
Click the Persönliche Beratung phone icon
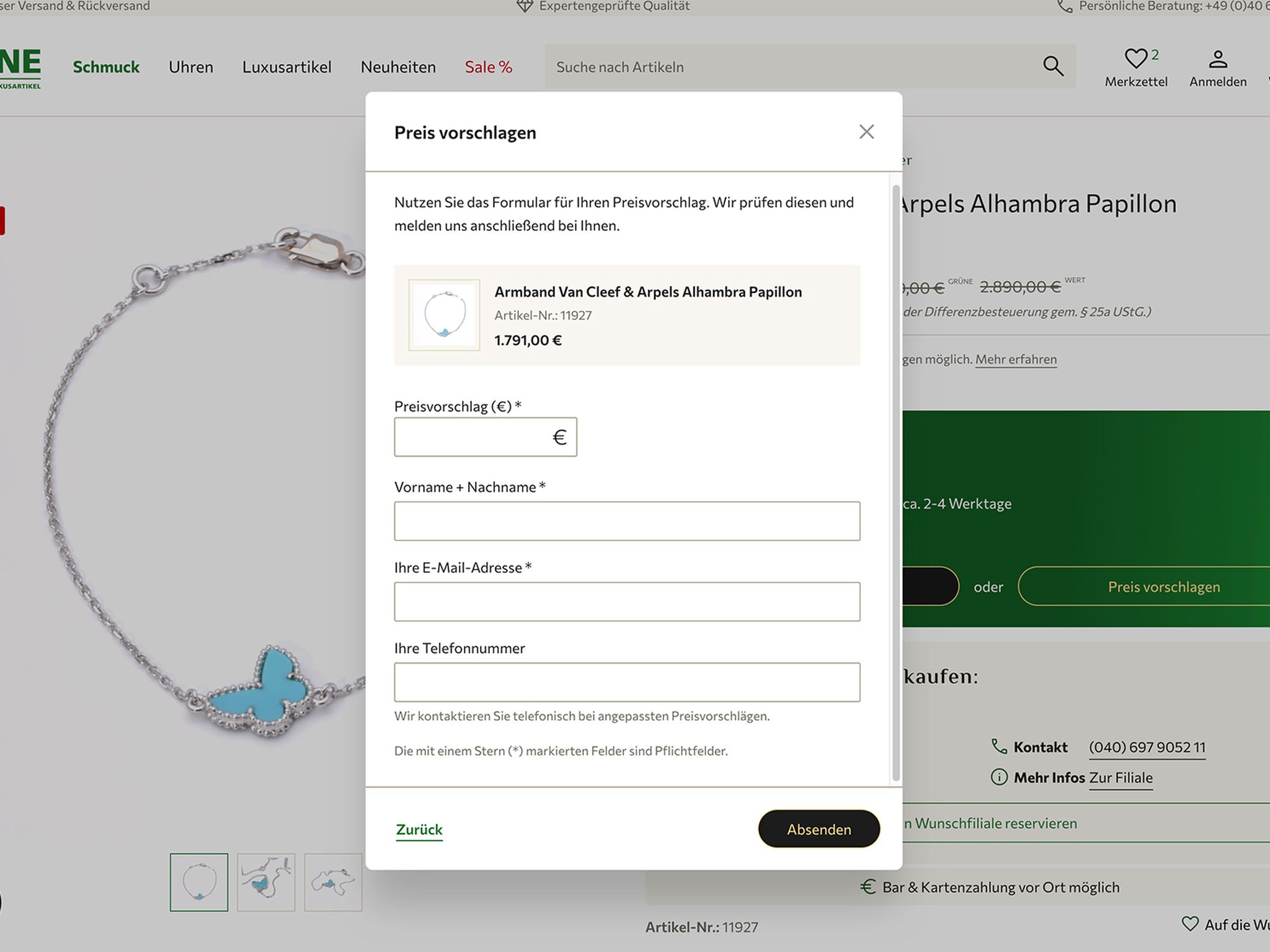[x=1064, y=6]
